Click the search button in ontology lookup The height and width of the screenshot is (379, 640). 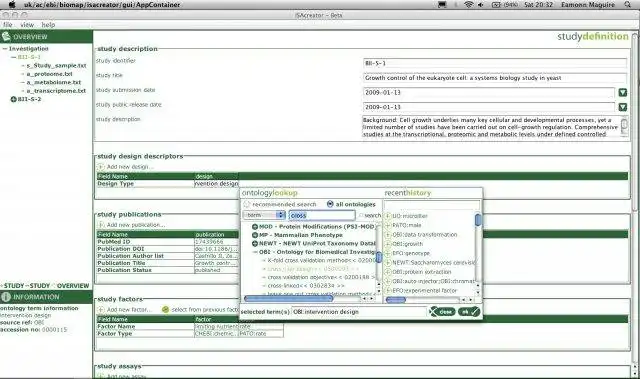(369, 215)
